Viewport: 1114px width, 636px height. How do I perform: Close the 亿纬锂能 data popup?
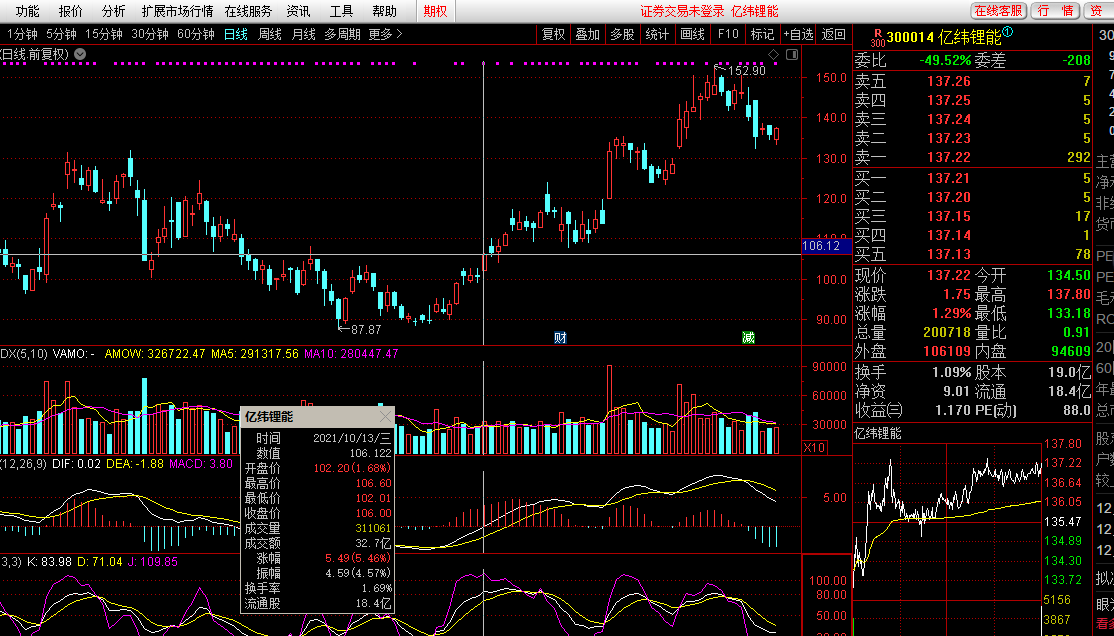385,416
